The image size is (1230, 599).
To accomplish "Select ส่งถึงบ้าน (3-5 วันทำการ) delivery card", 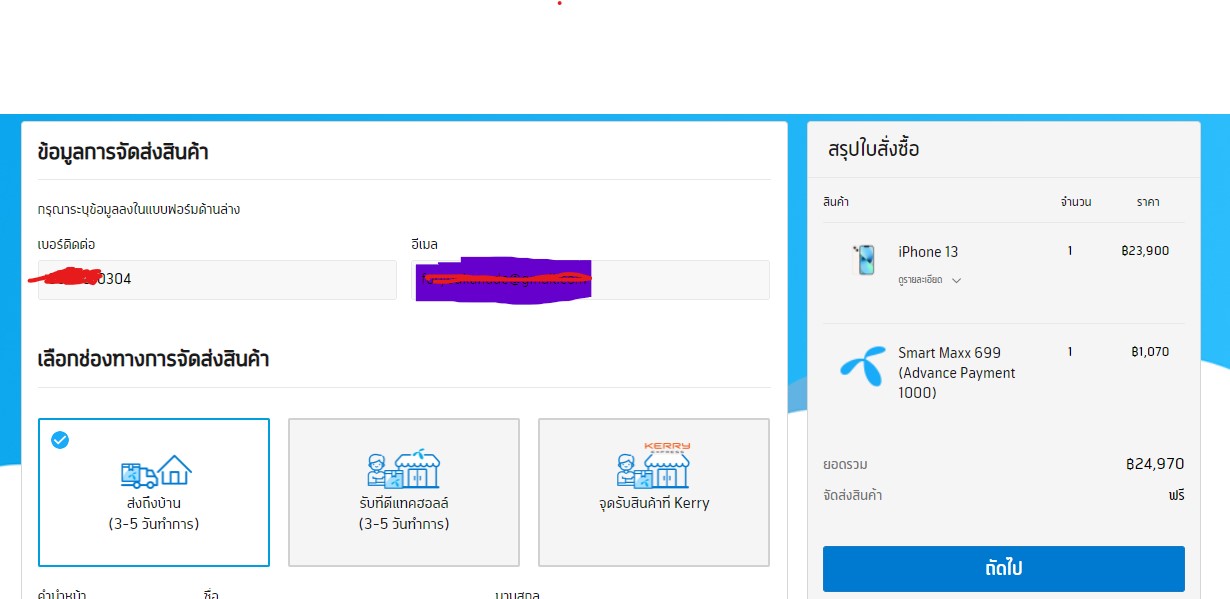I will click(154, 492).
